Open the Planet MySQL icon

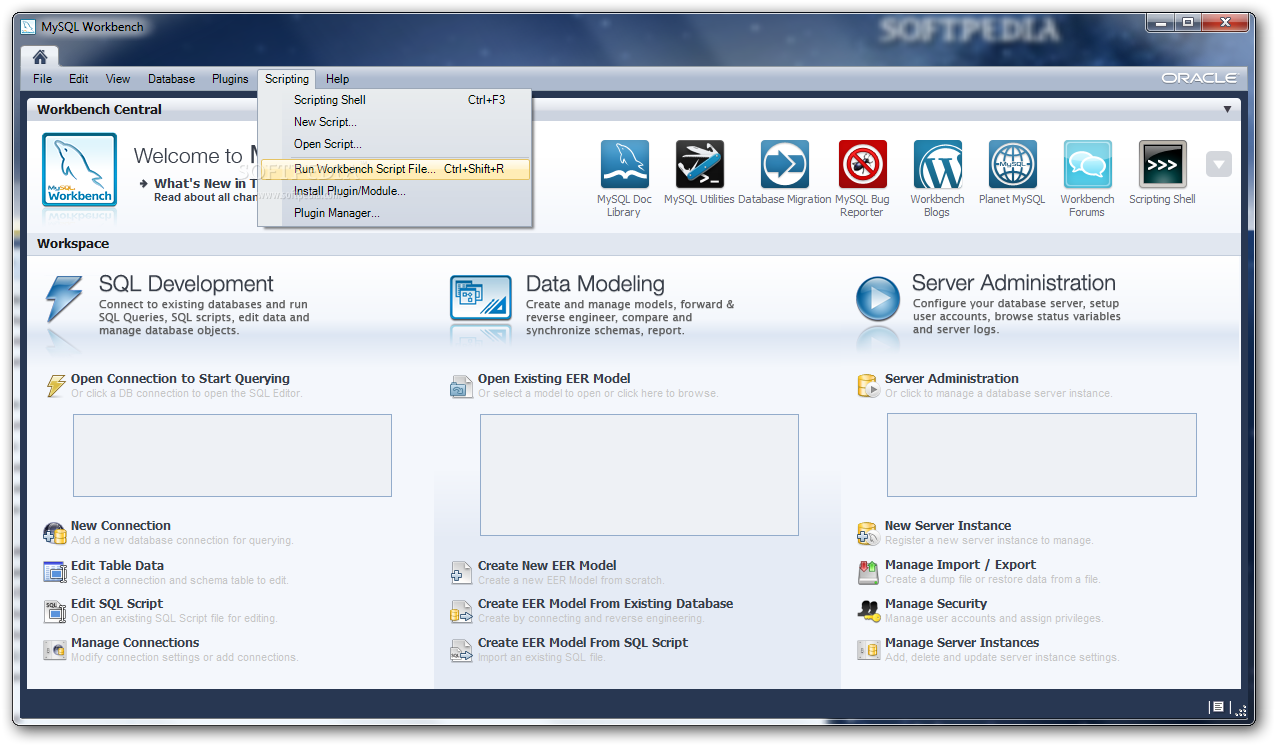[1012, 164]
